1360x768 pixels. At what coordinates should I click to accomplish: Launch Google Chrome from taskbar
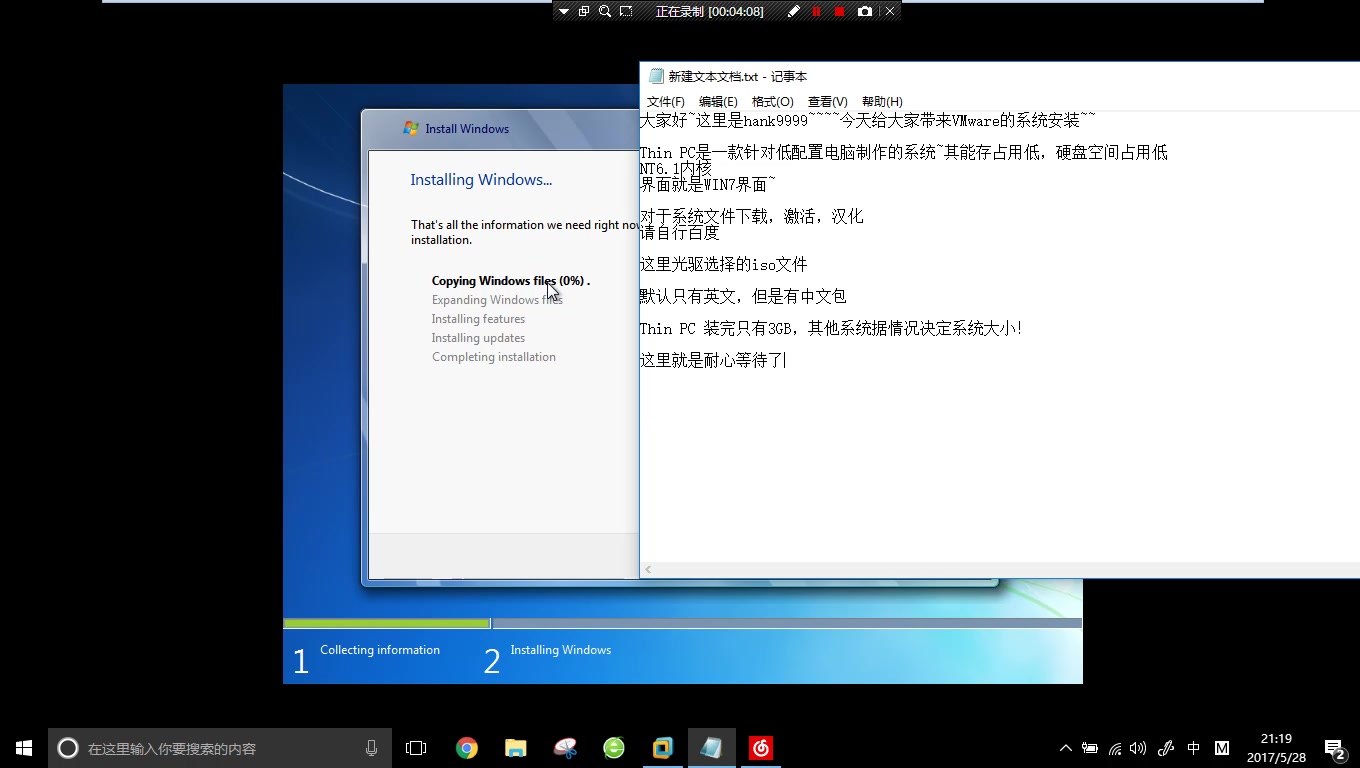pos(467,748)
